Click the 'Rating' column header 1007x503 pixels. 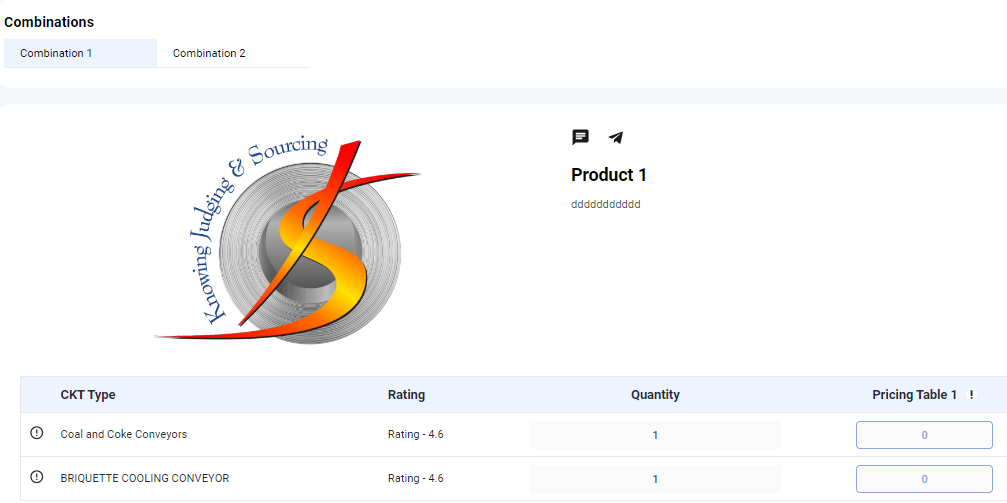tap(407, 395)
